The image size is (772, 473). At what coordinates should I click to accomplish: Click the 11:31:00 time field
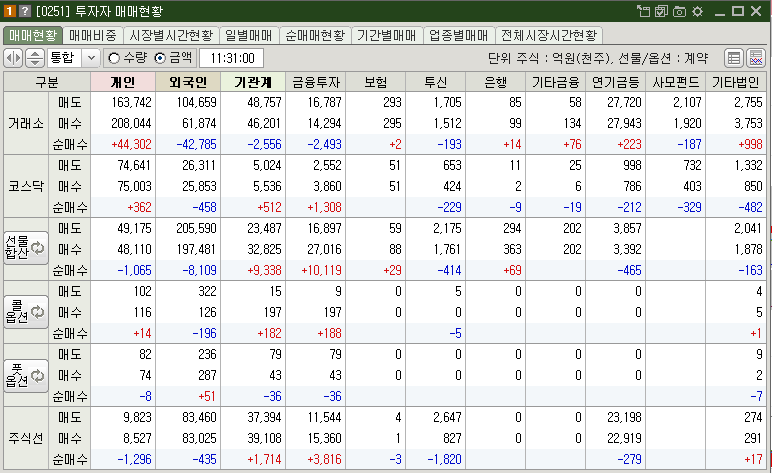point(231,58)
